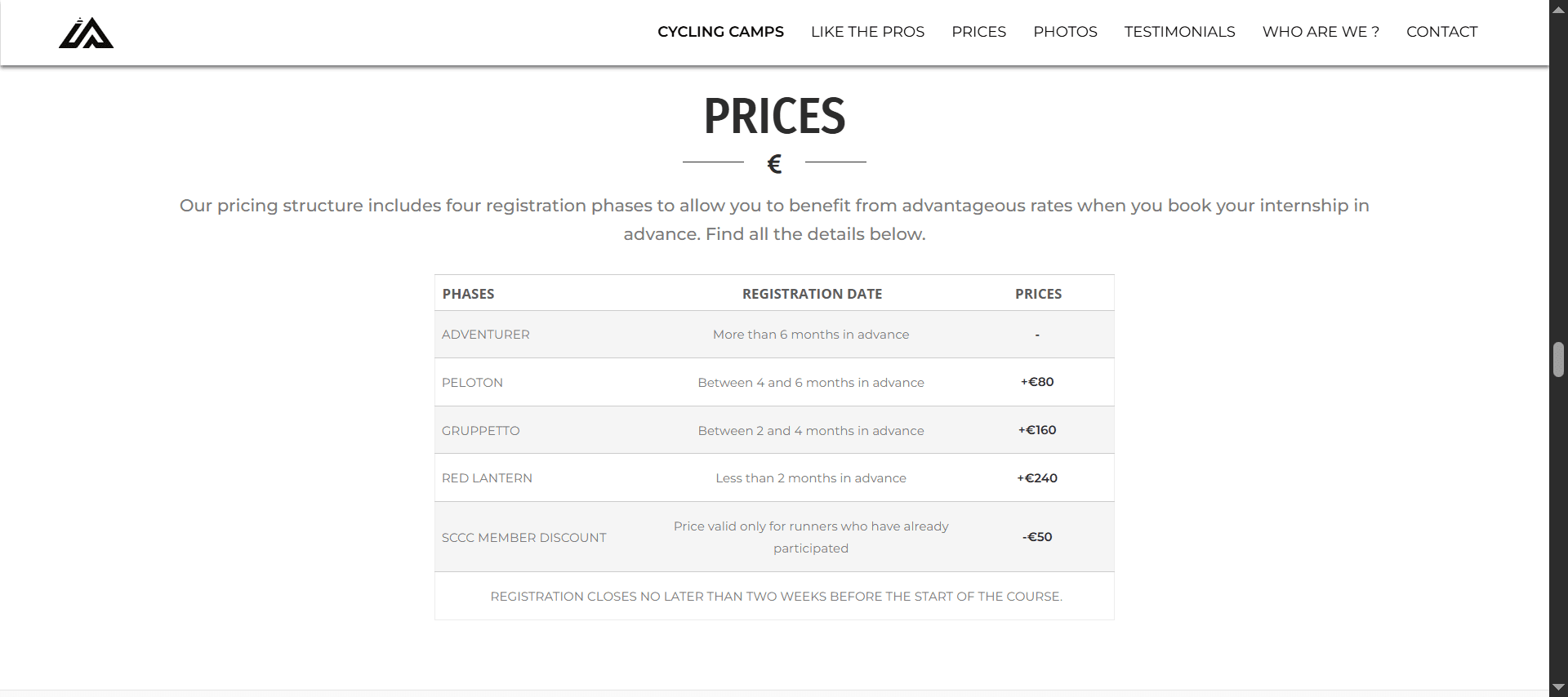Select the vertical scrollbar thumb

1558,360
